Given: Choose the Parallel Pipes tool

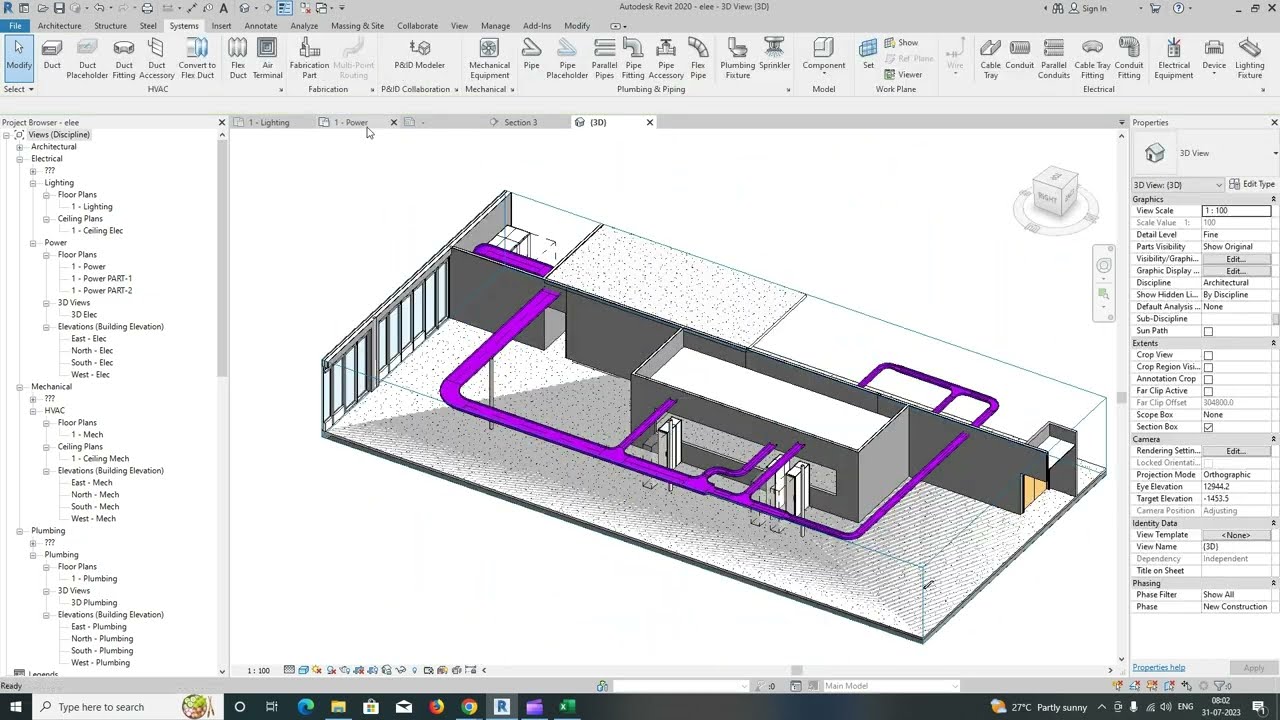Looking at the screenshot, I should [x=604, y=59].
